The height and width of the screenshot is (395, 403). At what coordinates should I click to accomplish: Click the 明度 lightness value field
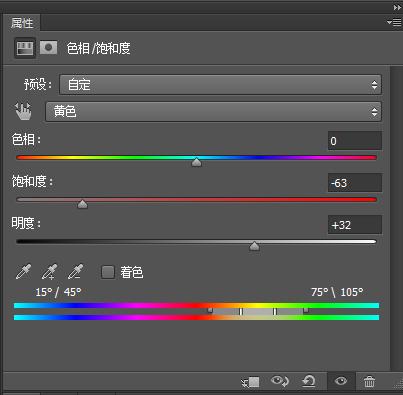[355, 225]
